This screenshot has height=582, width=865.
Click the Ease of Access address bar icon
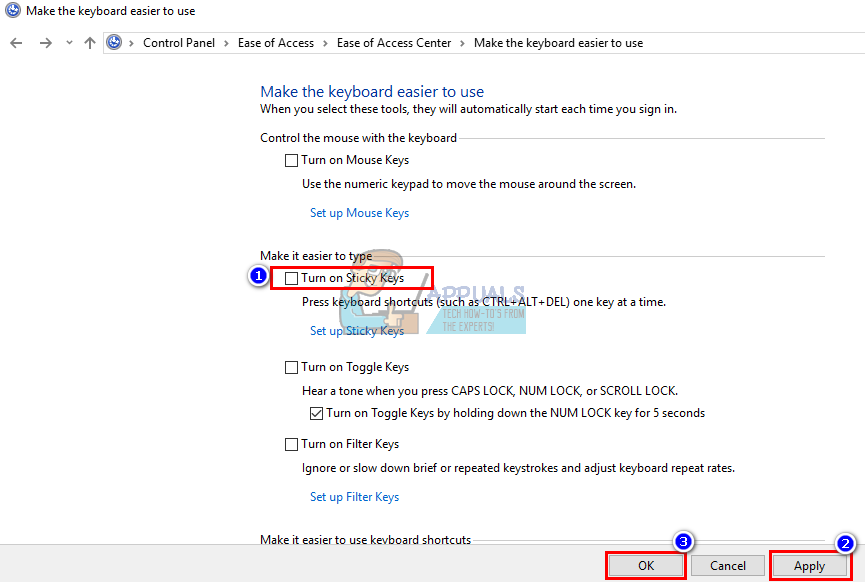click(x=114, y=42)
